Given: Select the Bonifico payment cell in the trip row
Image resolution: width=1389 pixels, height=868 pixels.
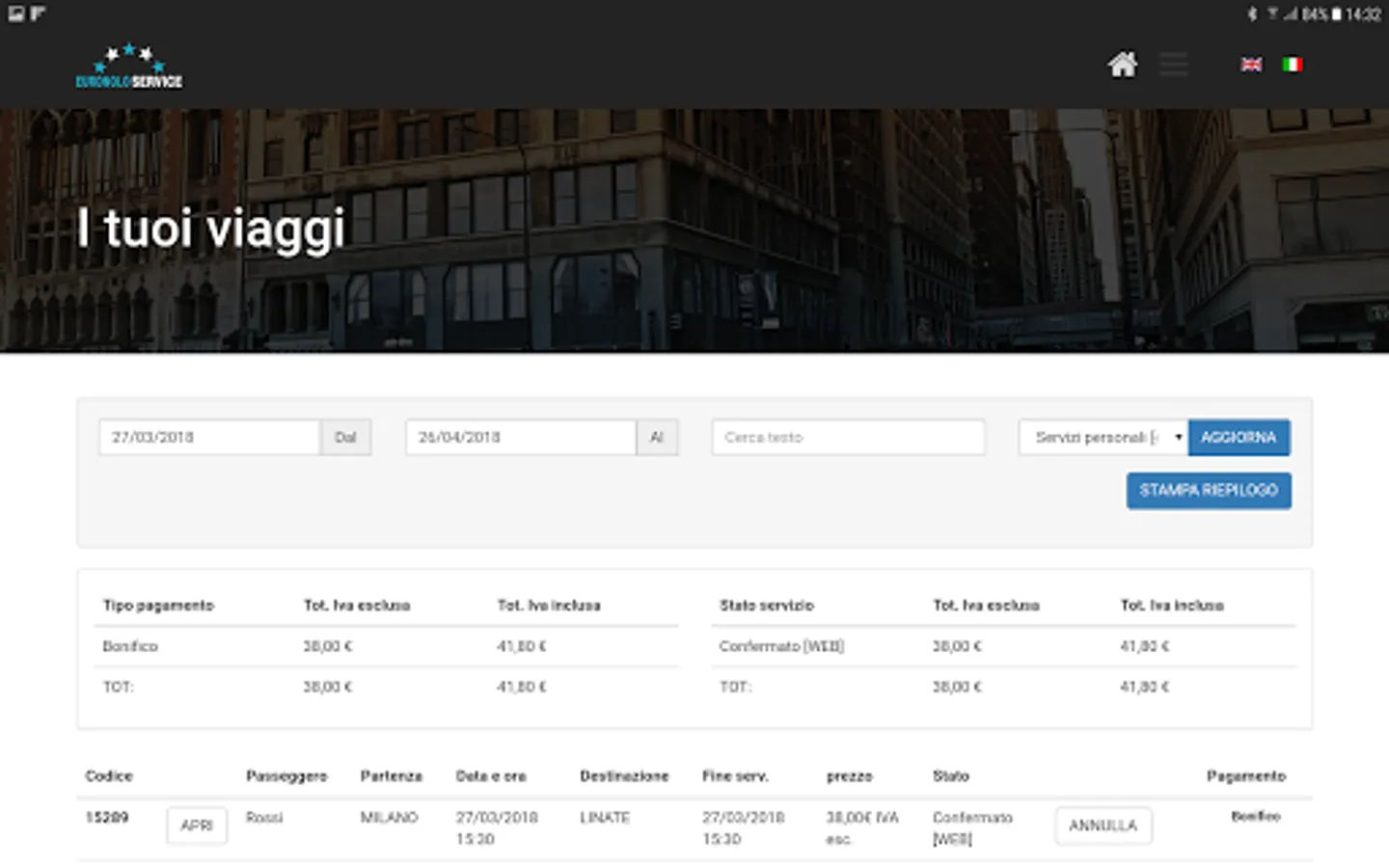Looking at the screenshot, I should point(1256,816).
